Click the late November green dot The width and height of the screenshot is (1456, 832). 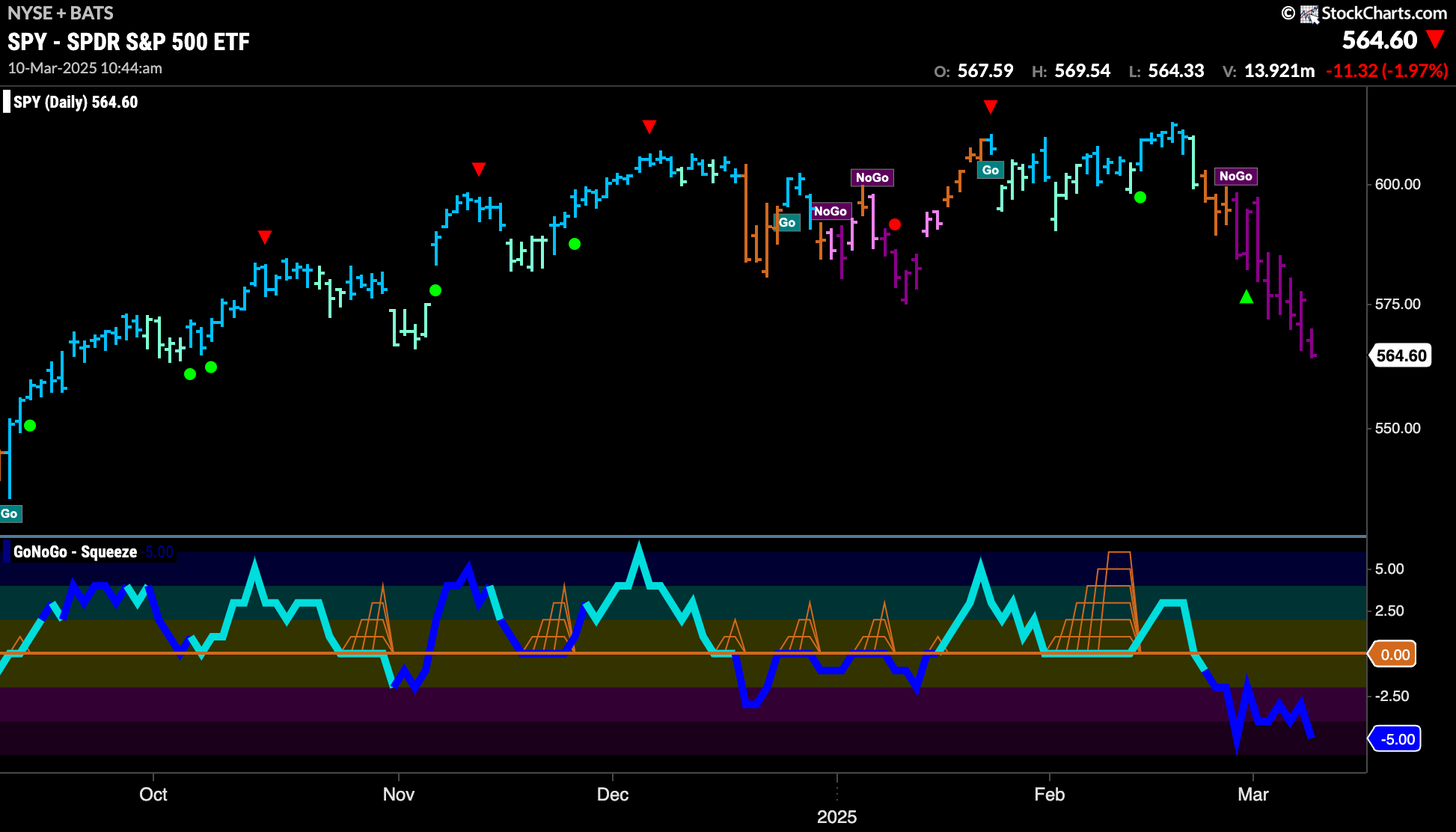pyautogui.click(x=575, y=244)
